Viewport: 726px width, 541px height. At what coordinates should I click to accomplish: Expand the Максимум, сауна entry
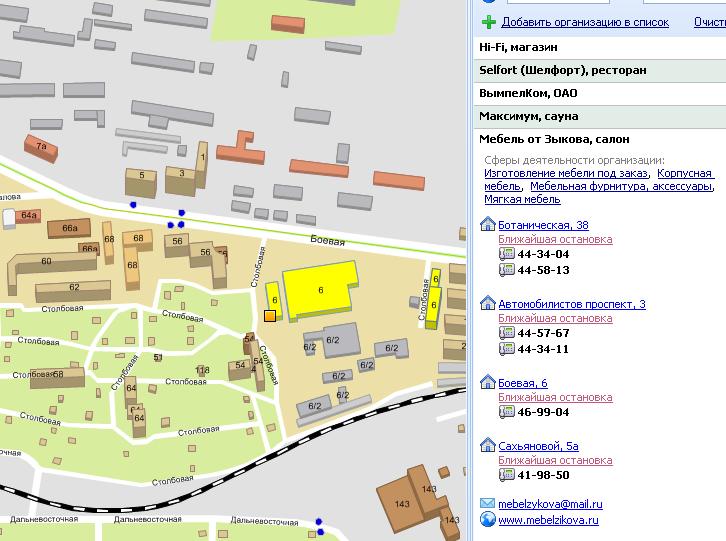(528, 116)
